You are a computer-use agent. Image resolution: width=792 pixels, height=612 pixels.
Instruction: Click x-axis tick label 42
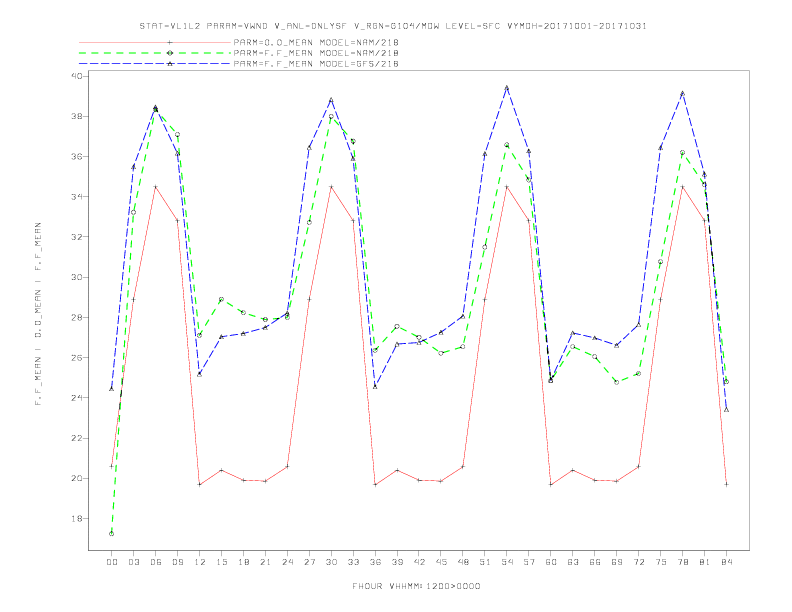(419, 562)
